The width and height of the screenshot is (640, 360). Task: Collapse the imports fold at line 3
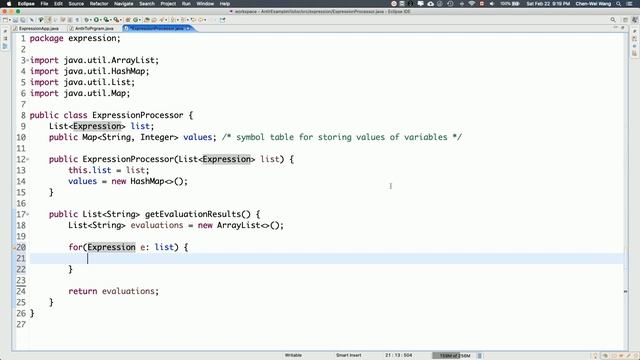pos(28,60)
